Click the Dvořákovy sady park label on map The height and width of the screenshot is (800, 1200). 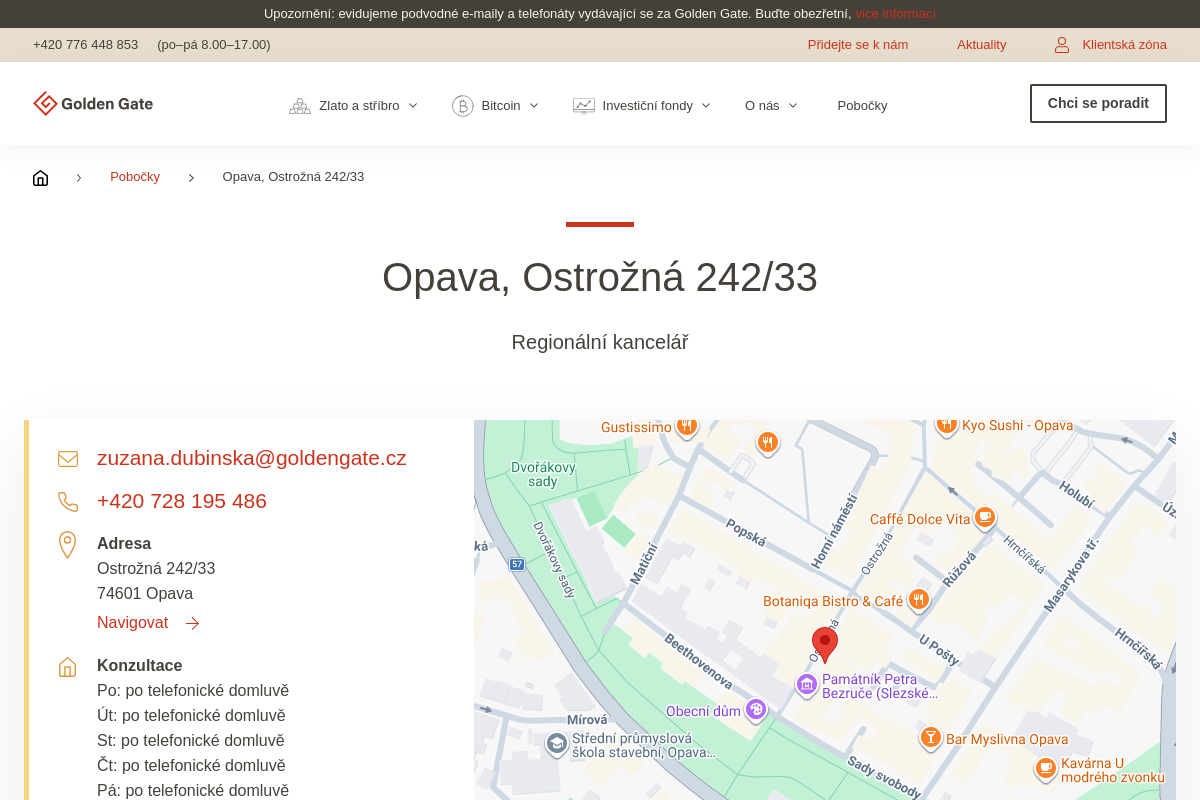pyautogui.click(x=543, y=474)
